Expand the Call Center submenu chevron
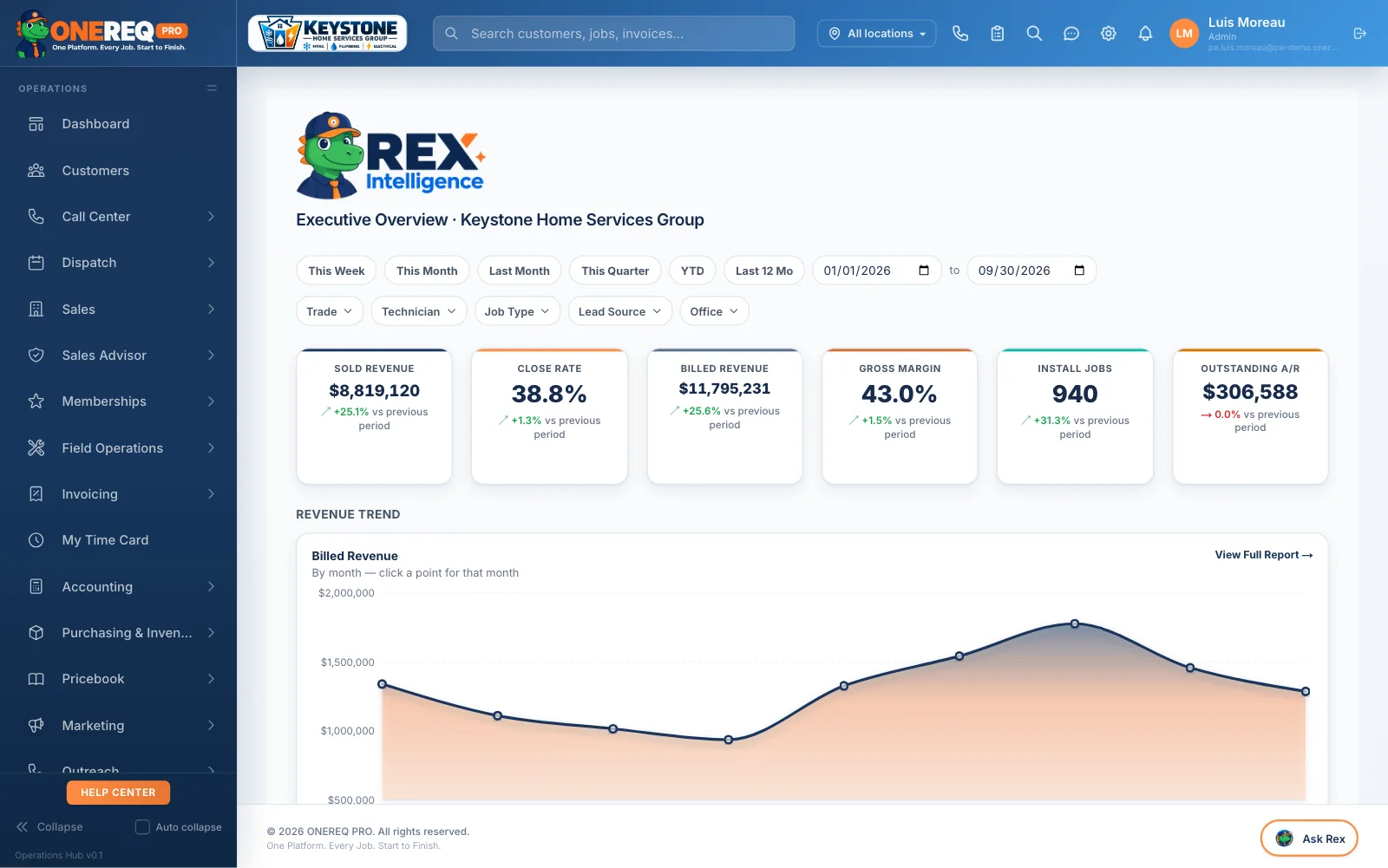The image size is (1388, 868). 211,217
